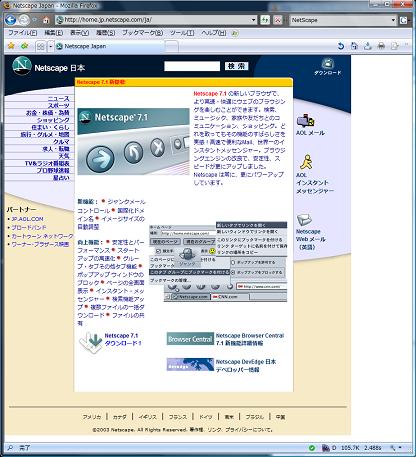
Task: Click the browser Back arrow button
Action: [x=10, y=20]
